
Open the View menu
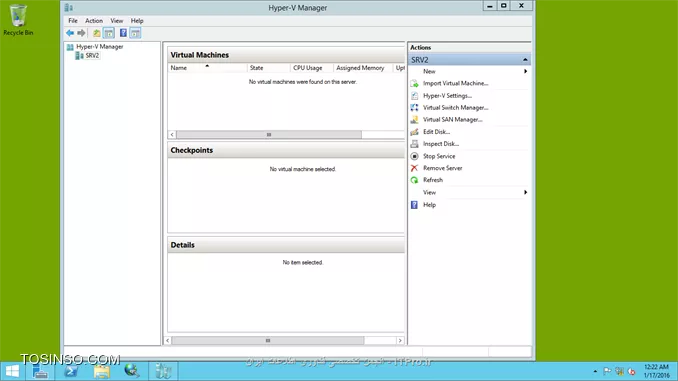coord(116,21)
